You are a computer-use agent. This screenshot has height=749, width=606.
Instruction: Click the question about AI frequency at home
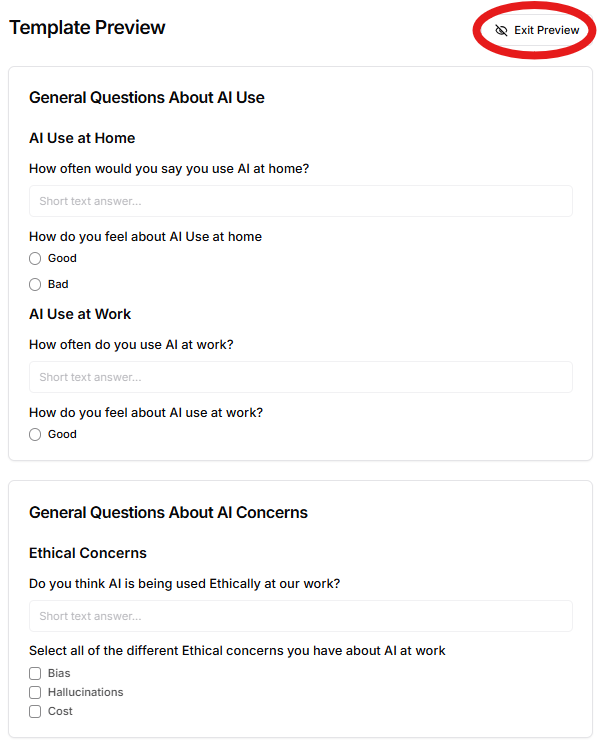169,168
